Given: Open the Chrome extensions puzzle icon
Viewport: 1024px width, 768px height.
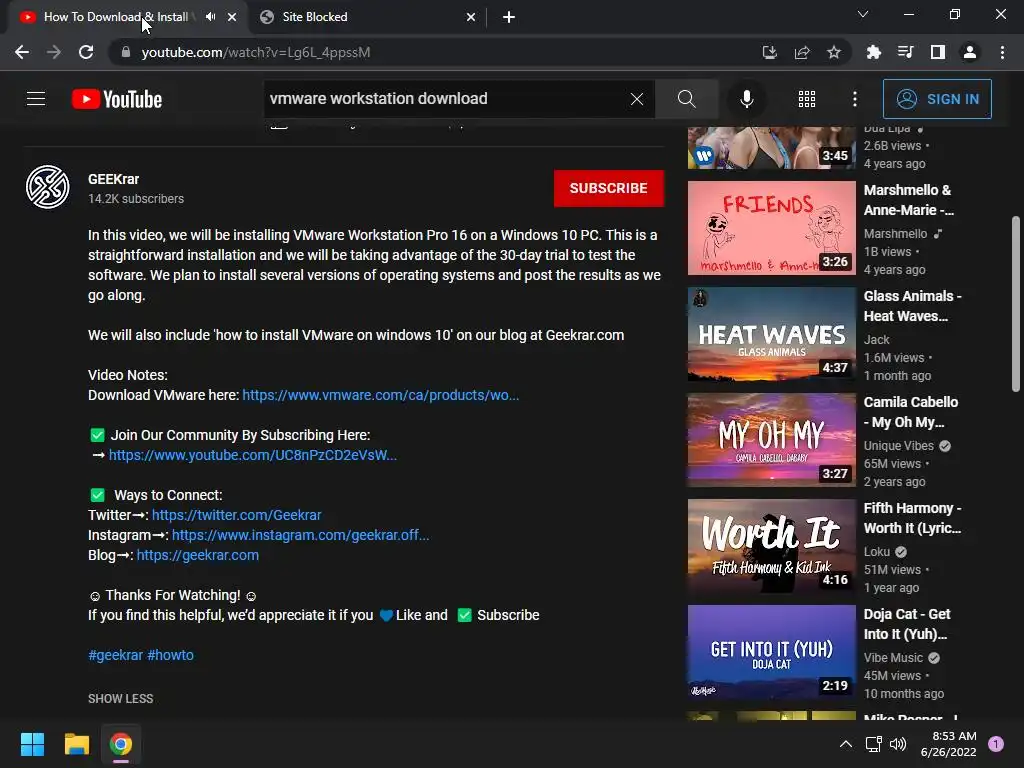Looking at the screenshot, I should 873,52.
